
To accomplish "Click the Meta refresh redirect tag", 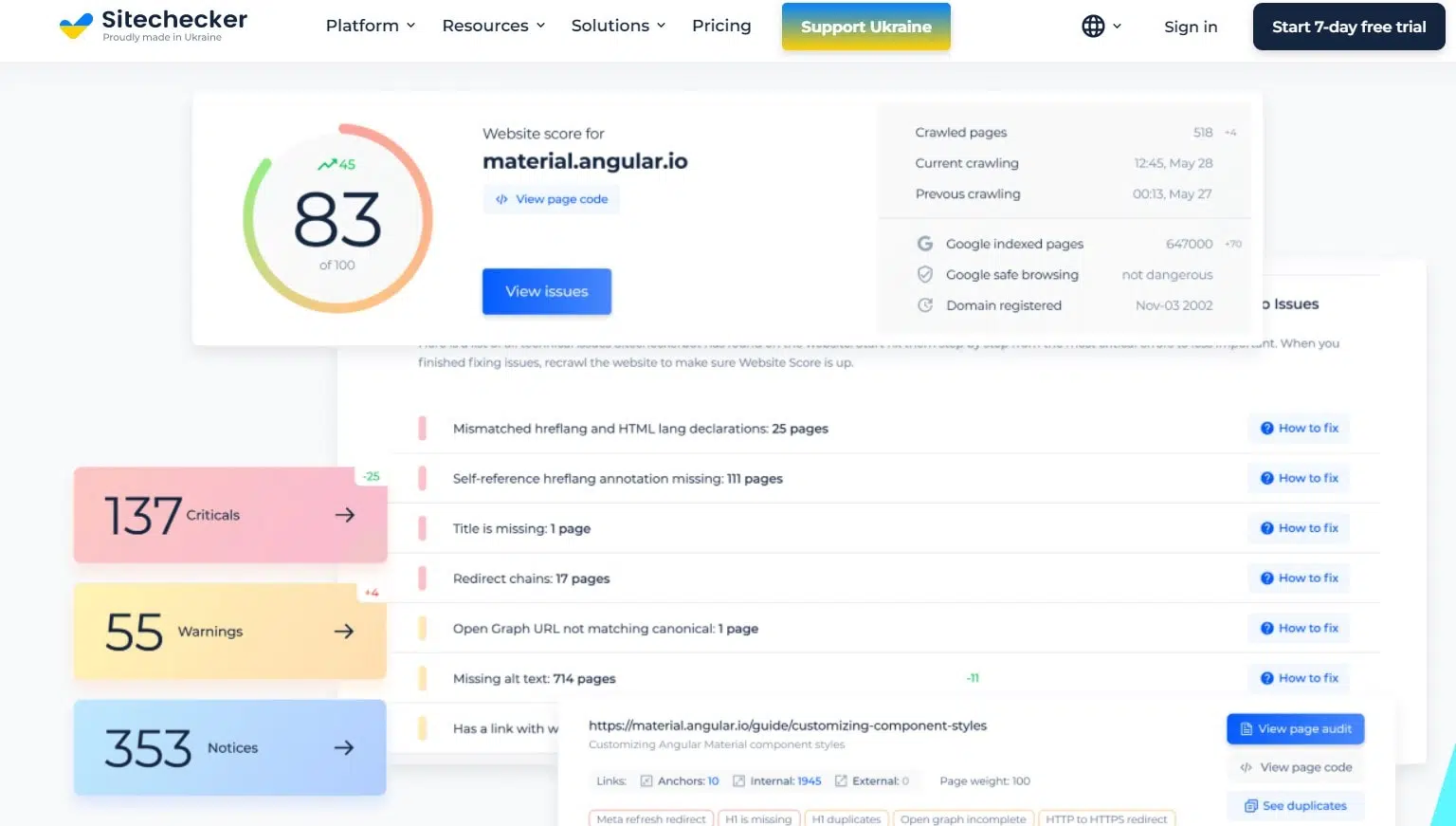I will click(651, 818).
